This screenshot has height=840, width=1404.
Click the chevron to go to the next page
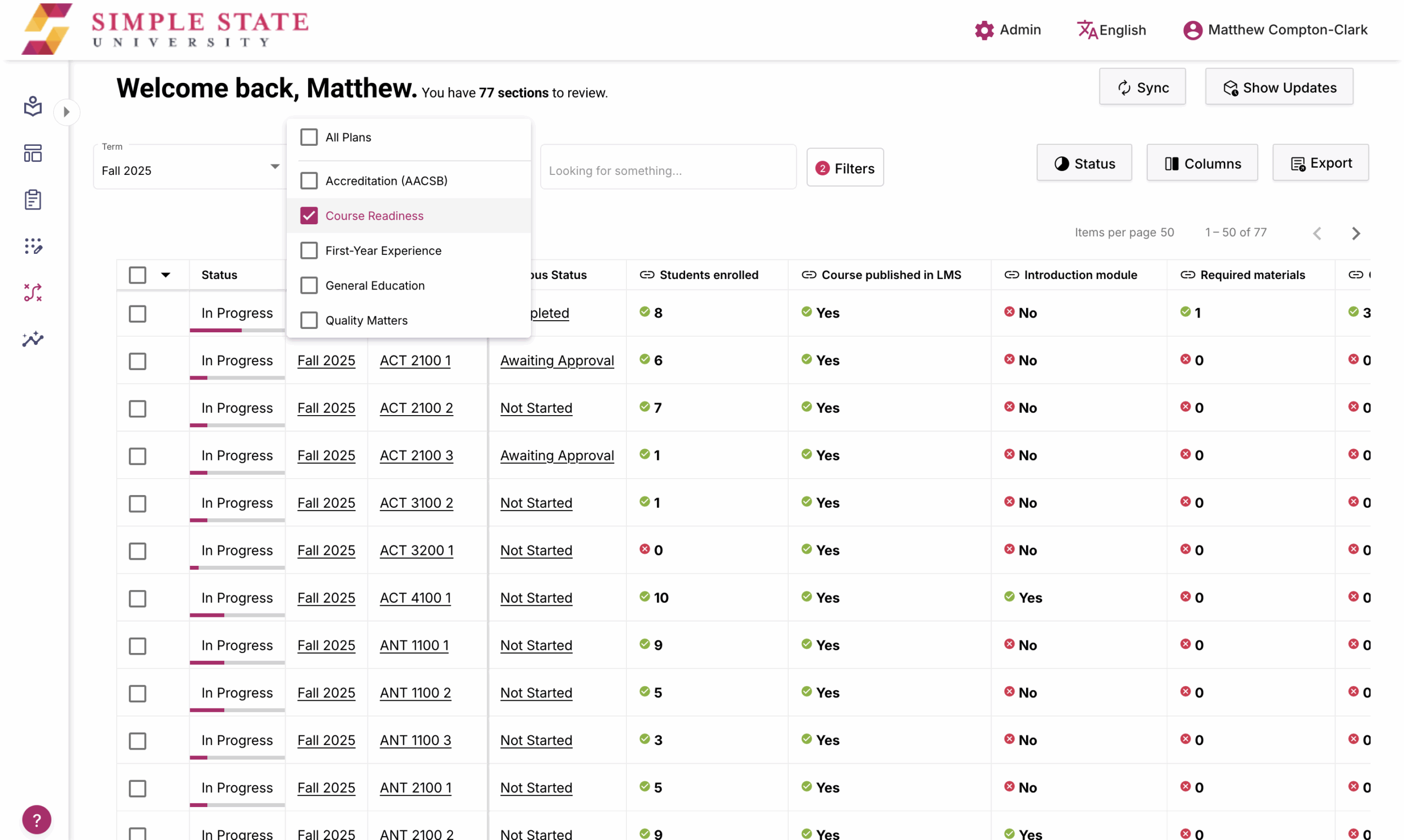click(x=1356, y=232)
